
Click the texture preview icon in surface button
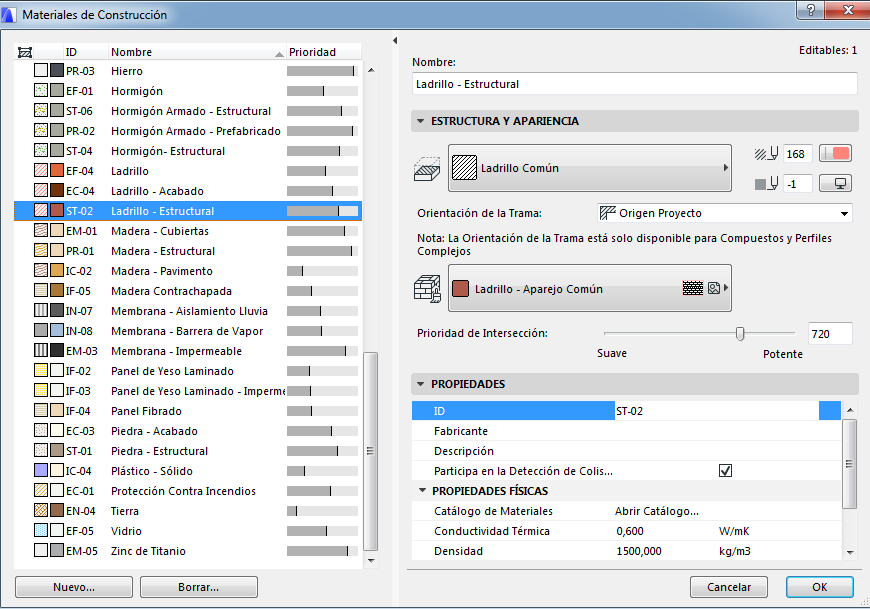[692, 288]
